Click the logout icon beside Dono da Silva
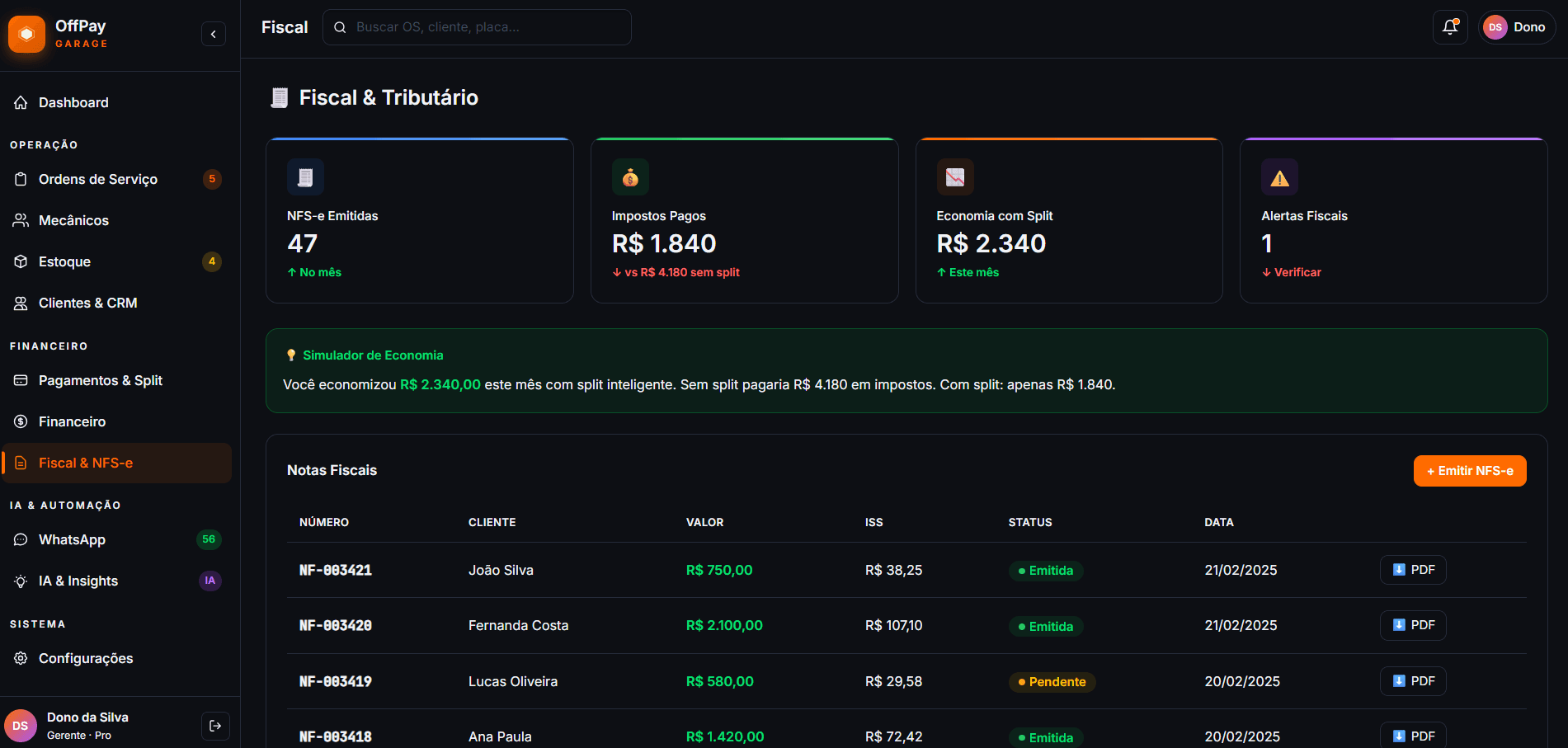The image size is (1568, 748). [x=215, y=726]
